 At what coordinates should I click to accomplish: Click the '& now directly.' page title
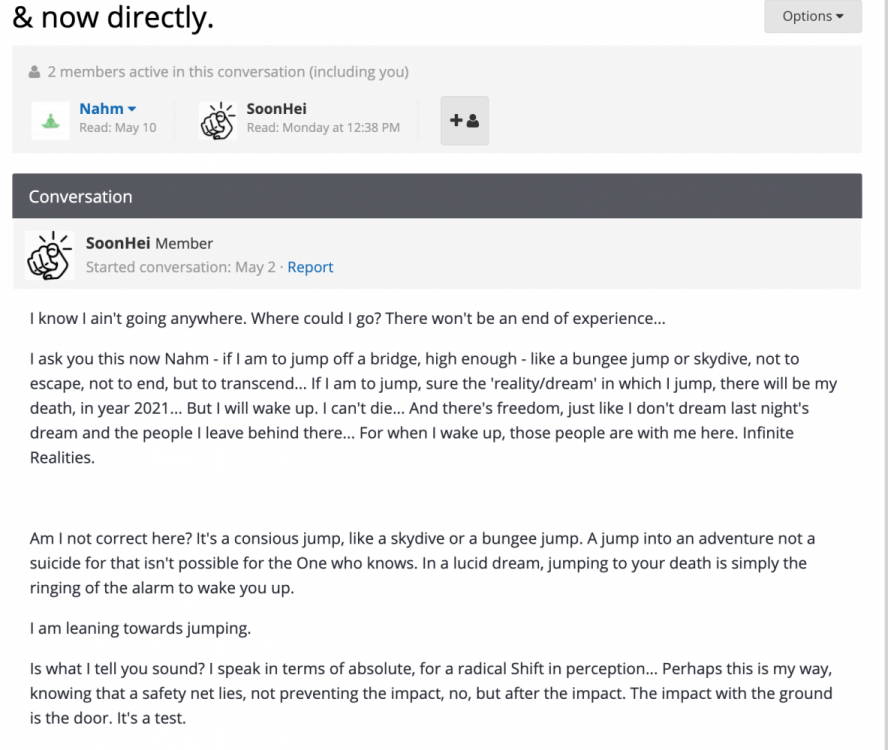pyautogui.click(x=114, y=16)
